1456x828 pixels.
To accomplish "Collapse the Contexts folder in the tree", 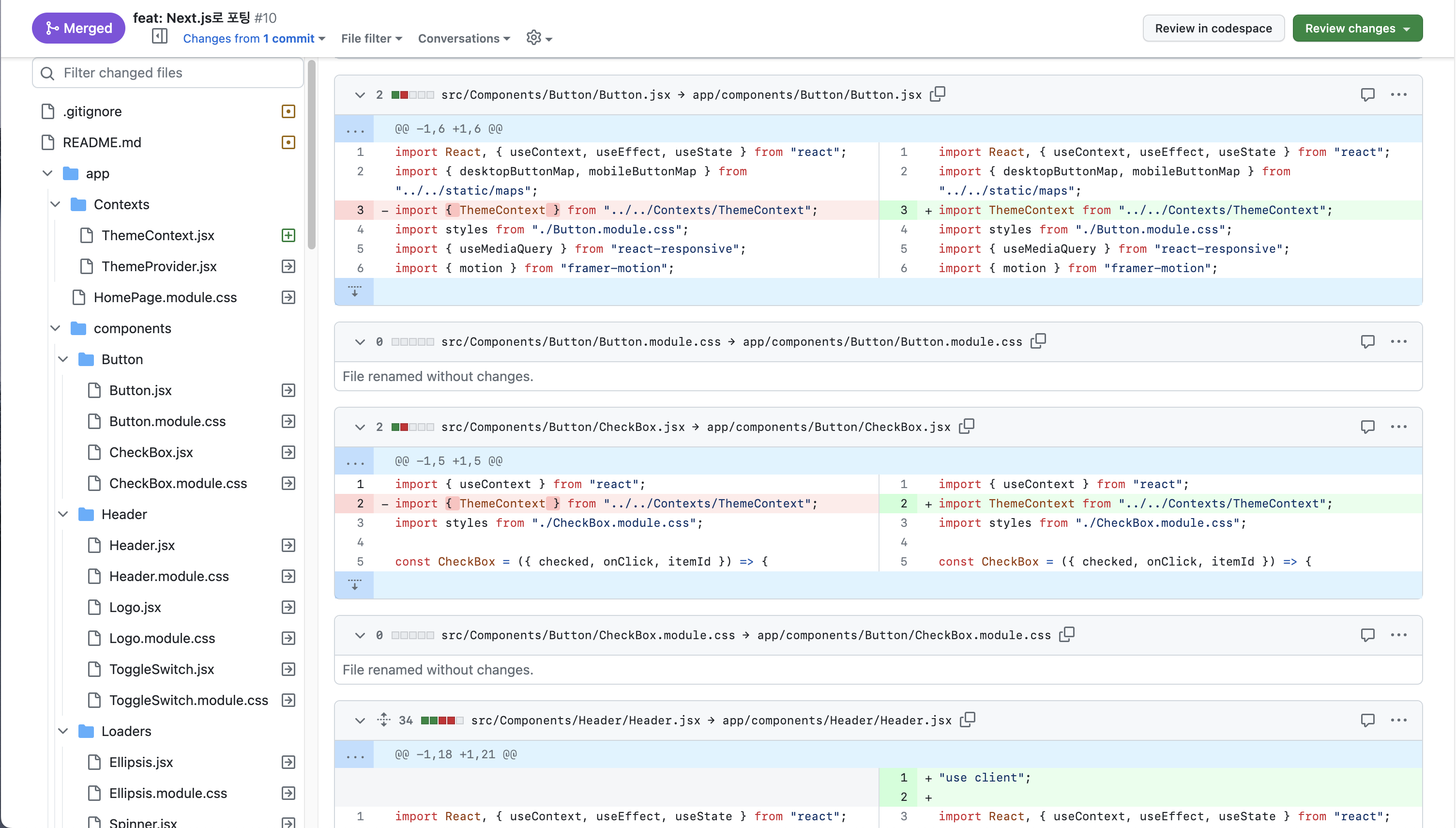I will (x=56, y=204).
